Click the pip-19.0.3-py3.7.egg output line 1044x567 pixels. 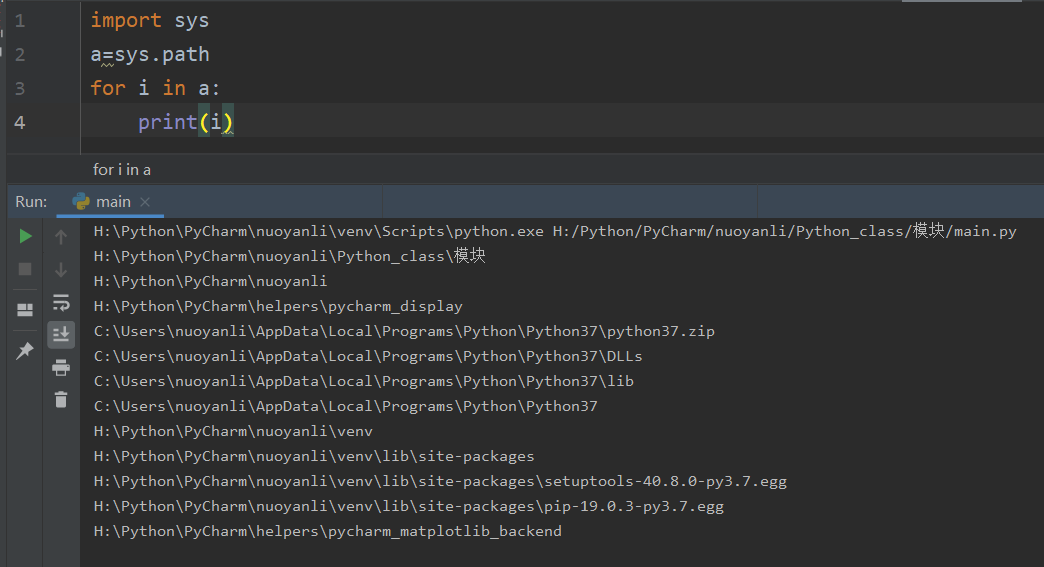pyautogui.click(x=409, y=506)
